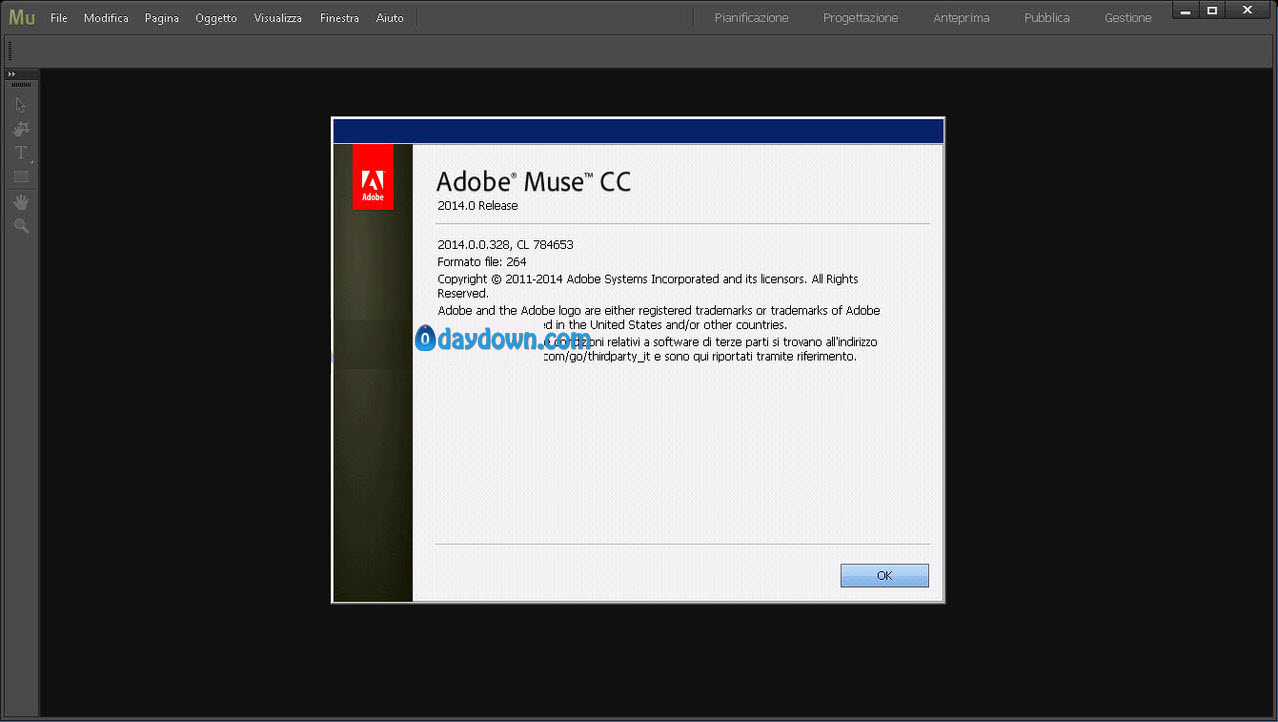This screenshot has height=722, width=1278.
Task: Open the Gestione option
Action: click(1128, 18)
